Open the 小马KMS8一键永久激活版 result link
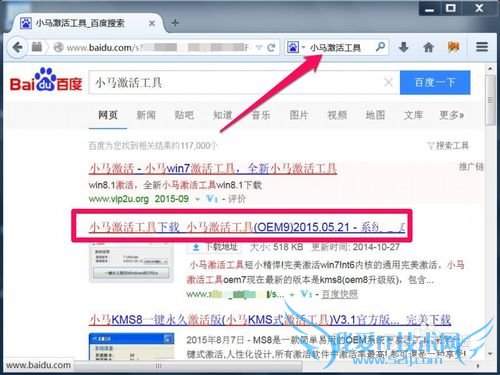Image resolution: width=500 pixels, height=375 pixels. 270,320
